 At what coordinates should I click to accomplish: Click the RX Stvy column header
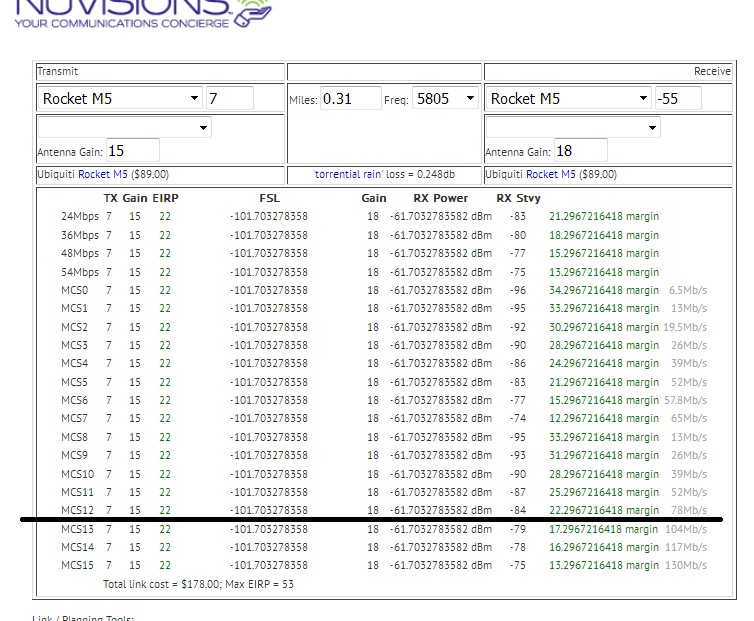click(x=518, y=198)
